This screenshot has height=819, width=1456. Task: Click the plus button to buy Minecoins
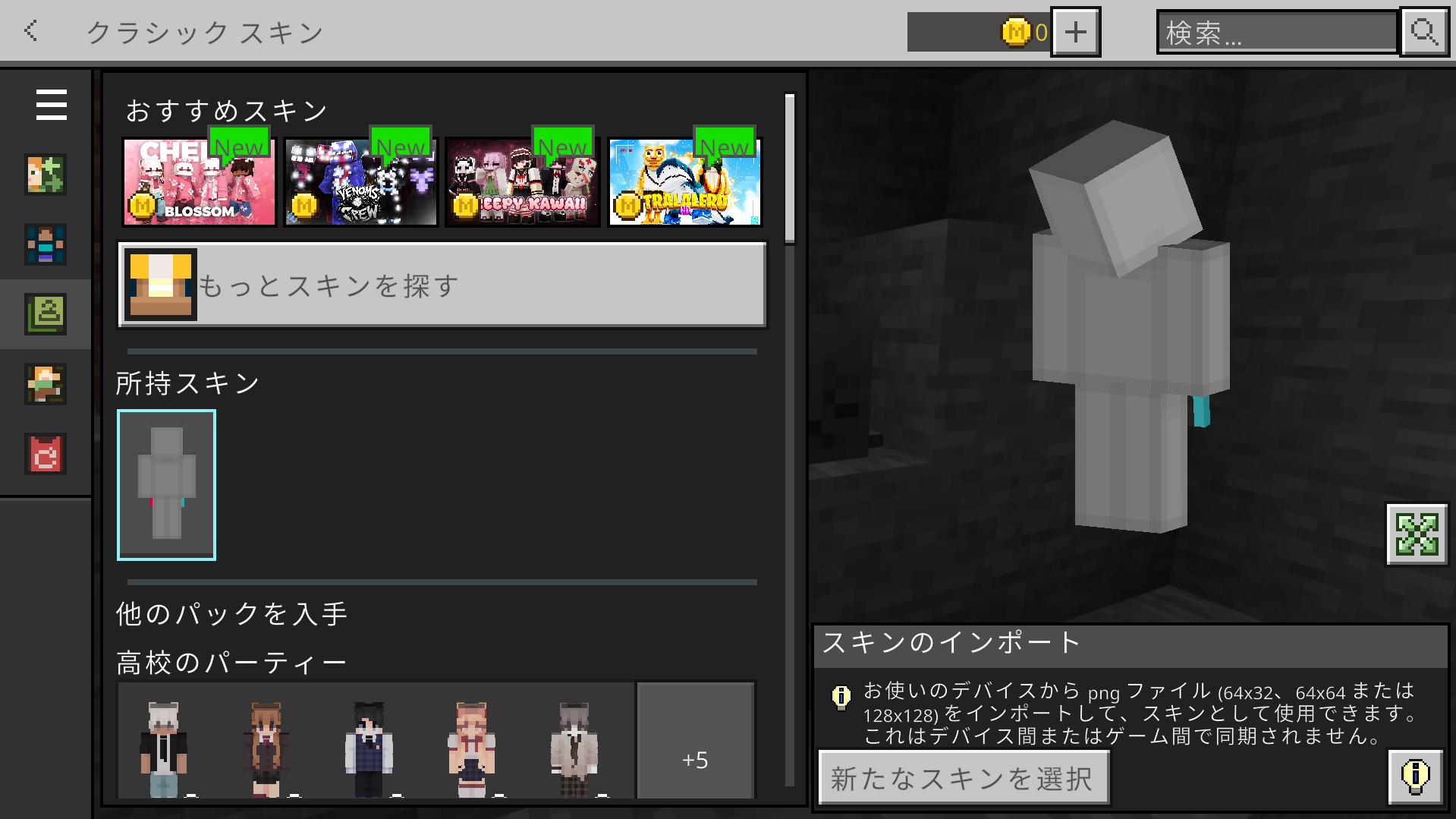[1075, 32]
